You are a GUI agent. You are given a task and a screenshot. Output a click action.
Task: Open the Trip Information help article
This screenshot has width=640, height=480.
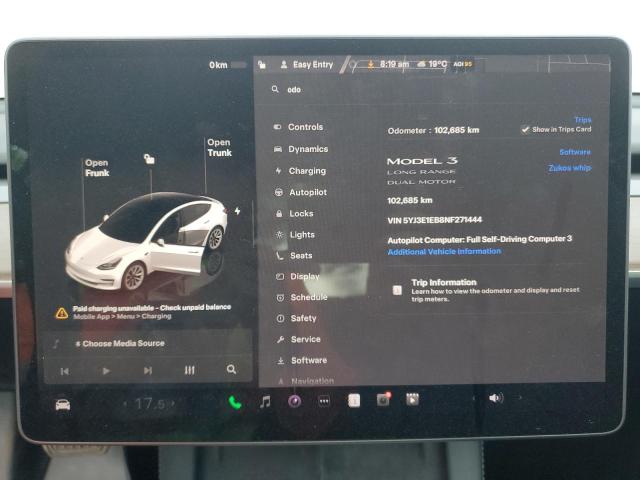tap(486, 290)
